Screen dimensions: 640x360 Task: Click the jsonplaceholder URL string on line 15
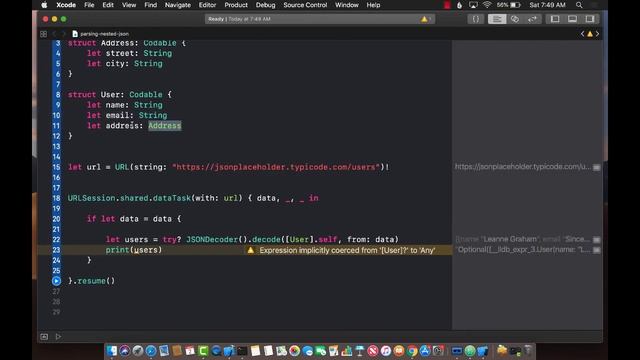tap(276, 167)
